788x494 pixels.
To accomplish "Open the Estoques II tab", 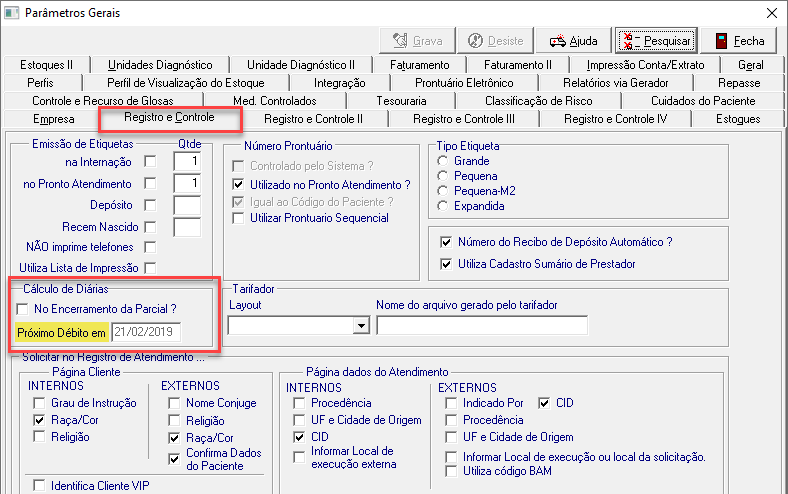I will pyautogui.click(x=46, y=65).
